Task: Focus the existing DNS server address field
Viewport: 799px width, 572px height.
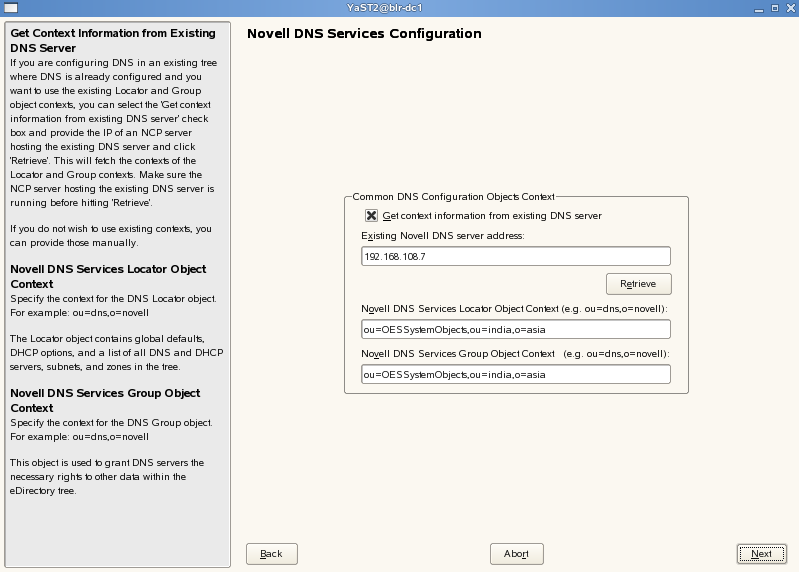Action: [x=515, y=256]
